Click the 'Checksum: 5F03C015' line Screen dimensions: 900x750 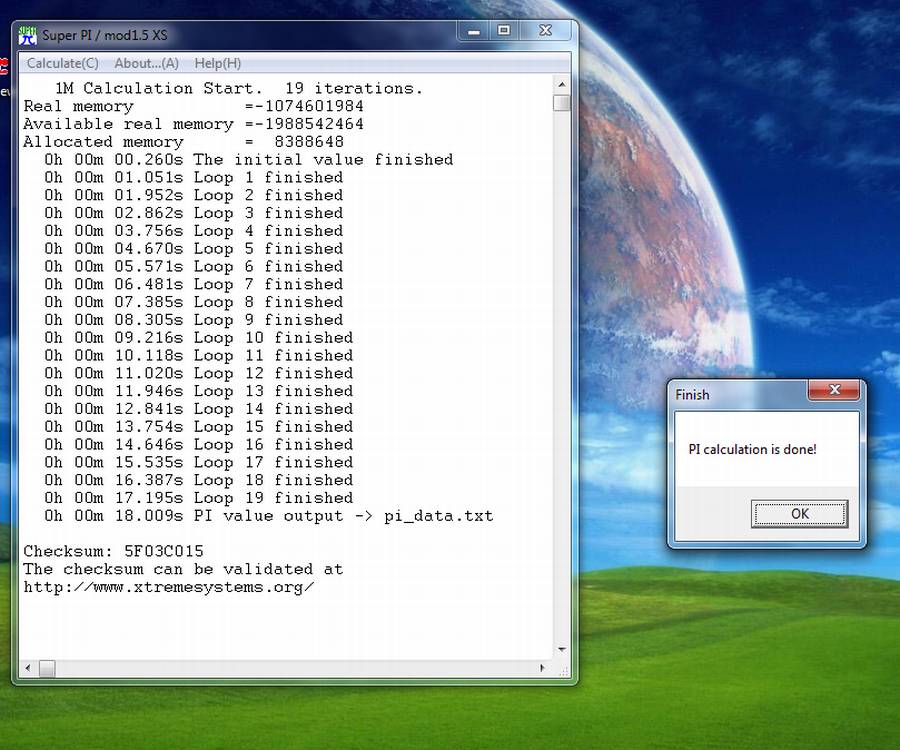[x=114, y=551]
